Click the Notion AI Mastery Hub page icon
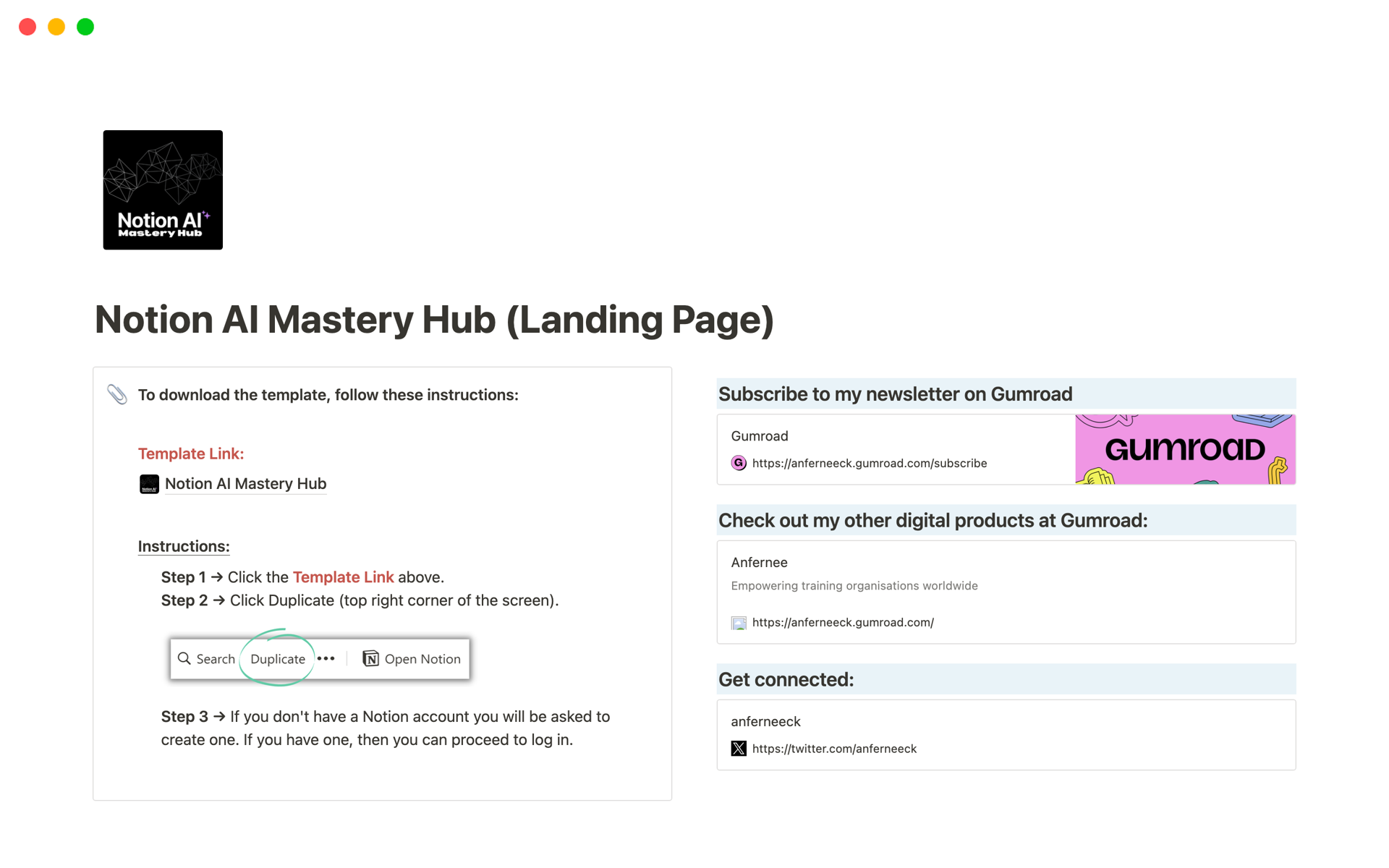This screenshot has height=868, width=1389. click(x=163, y=190)
